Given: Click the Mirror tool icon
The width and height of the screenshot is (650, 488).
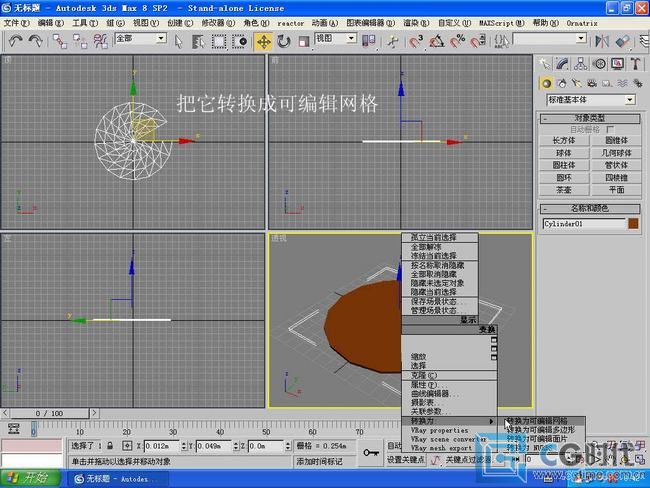Looking at the screenshot, I should click(602, 41).
